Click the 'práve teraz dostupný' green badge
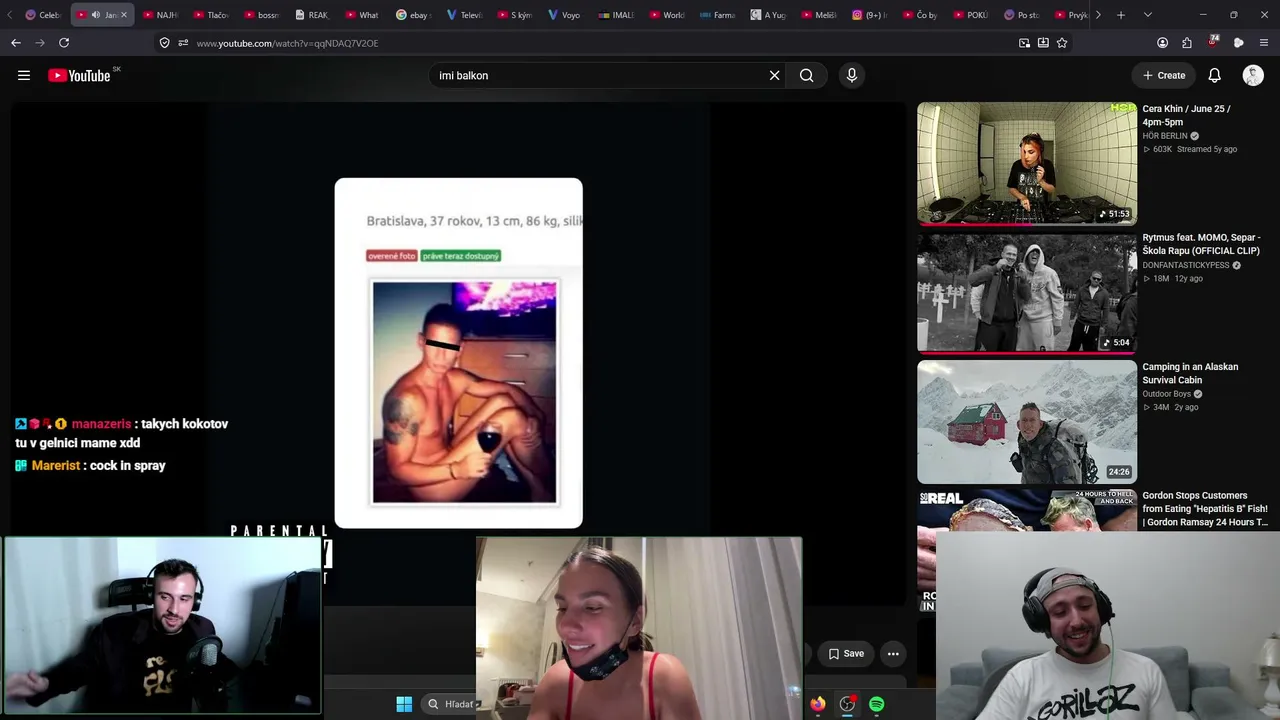The height and width of the screenshot is (720, 1280). 460,256
